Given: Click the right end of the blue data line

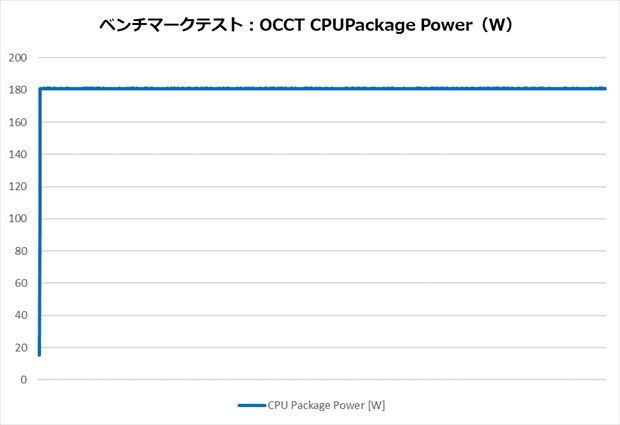Looking at the screenshot, I should 605,89.
